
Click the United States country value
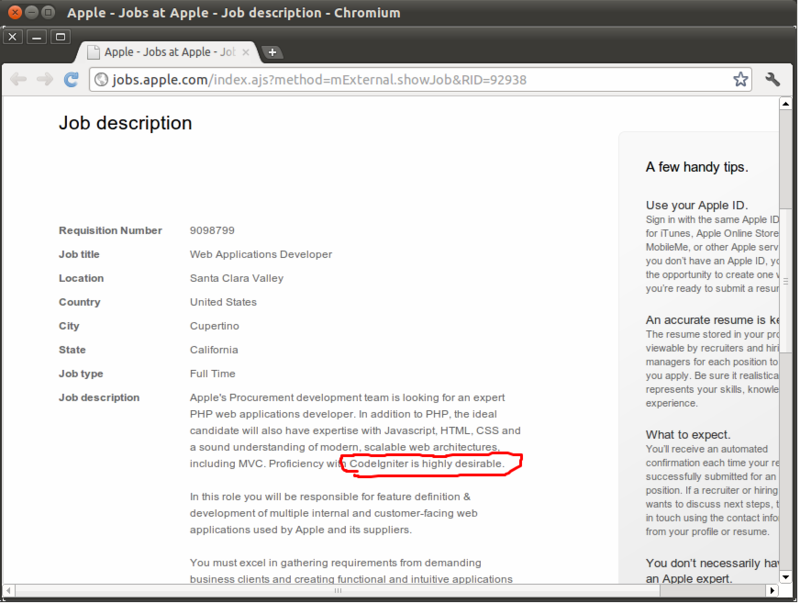[x=223, y=302]
